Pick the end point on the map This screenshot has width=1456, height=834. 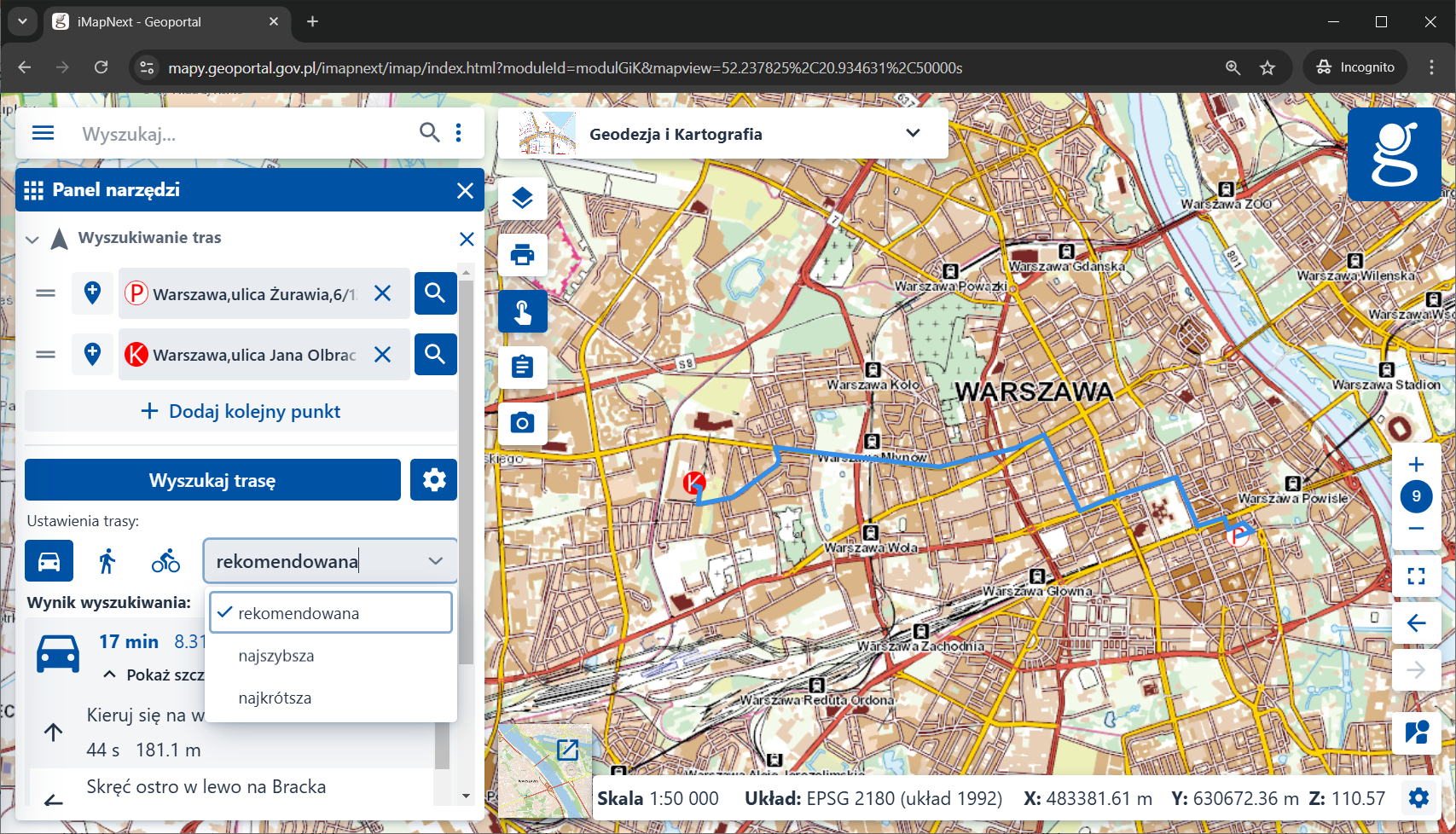(92, 354)
